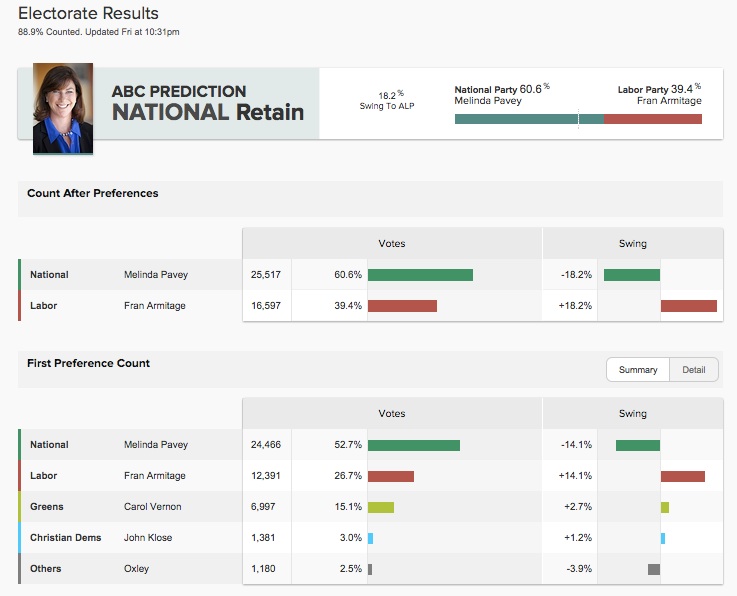Click the 2.5% Others percentage
Screen dimensions: 737x596
351,569
